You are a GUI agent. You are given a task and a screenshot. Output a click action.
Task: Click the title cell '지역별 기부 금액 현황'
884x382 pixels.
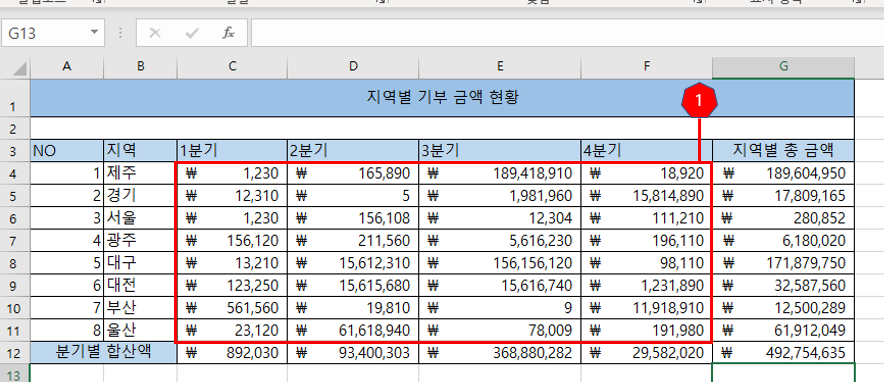tap(443, 98)
